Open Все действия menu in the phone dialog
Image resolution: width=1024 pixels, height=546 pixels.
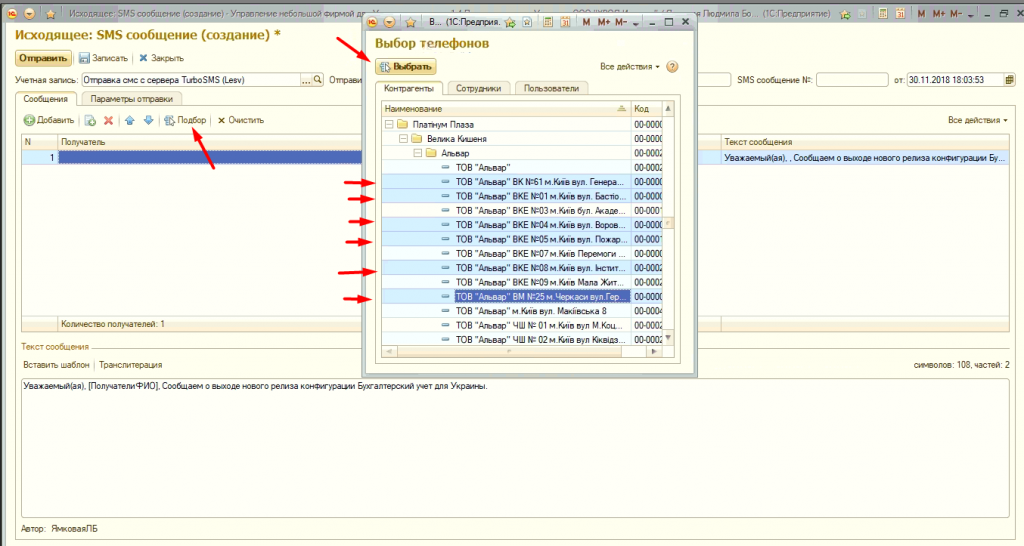point(630,67)
